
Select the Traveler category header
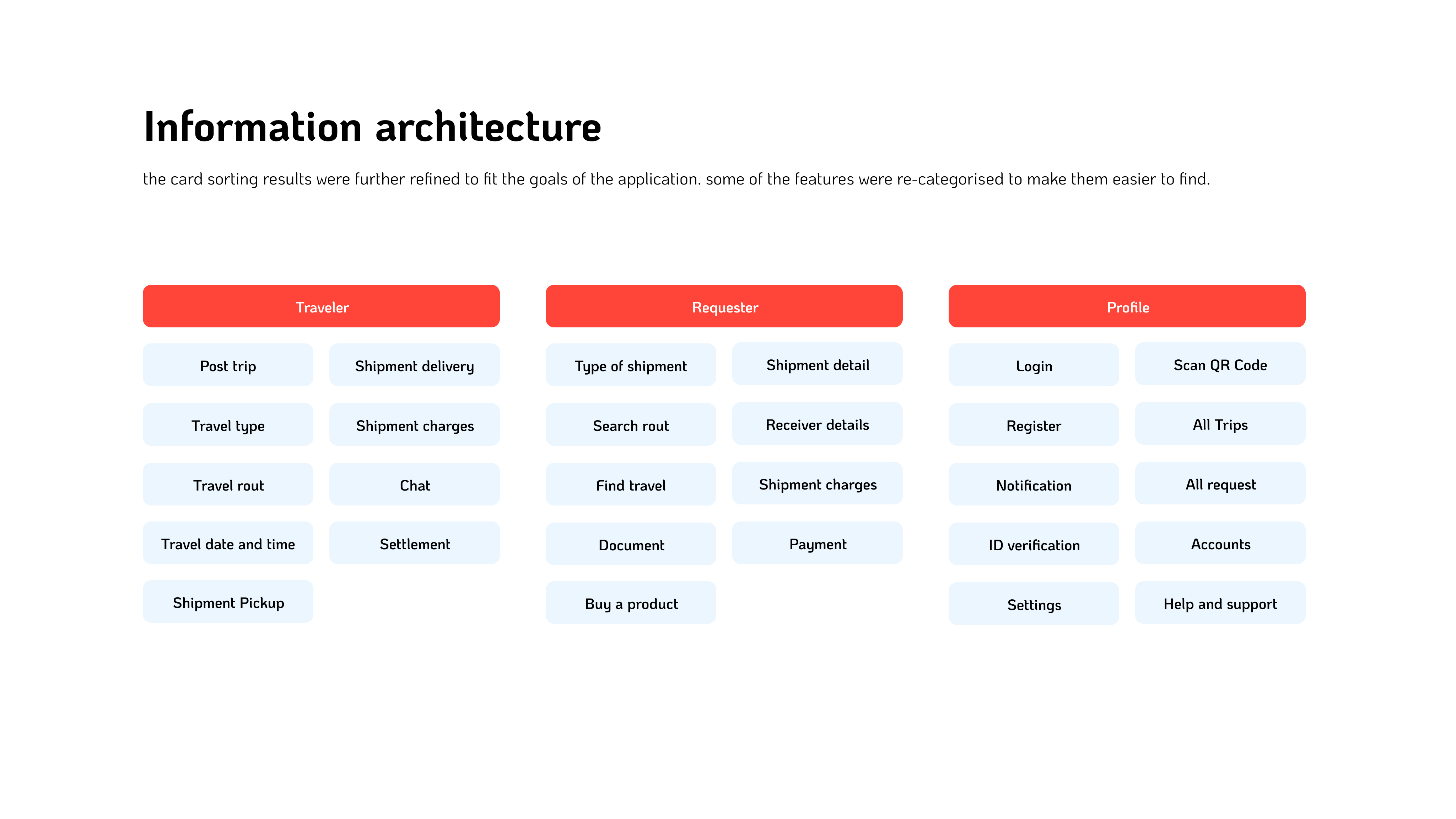point(321,306)
